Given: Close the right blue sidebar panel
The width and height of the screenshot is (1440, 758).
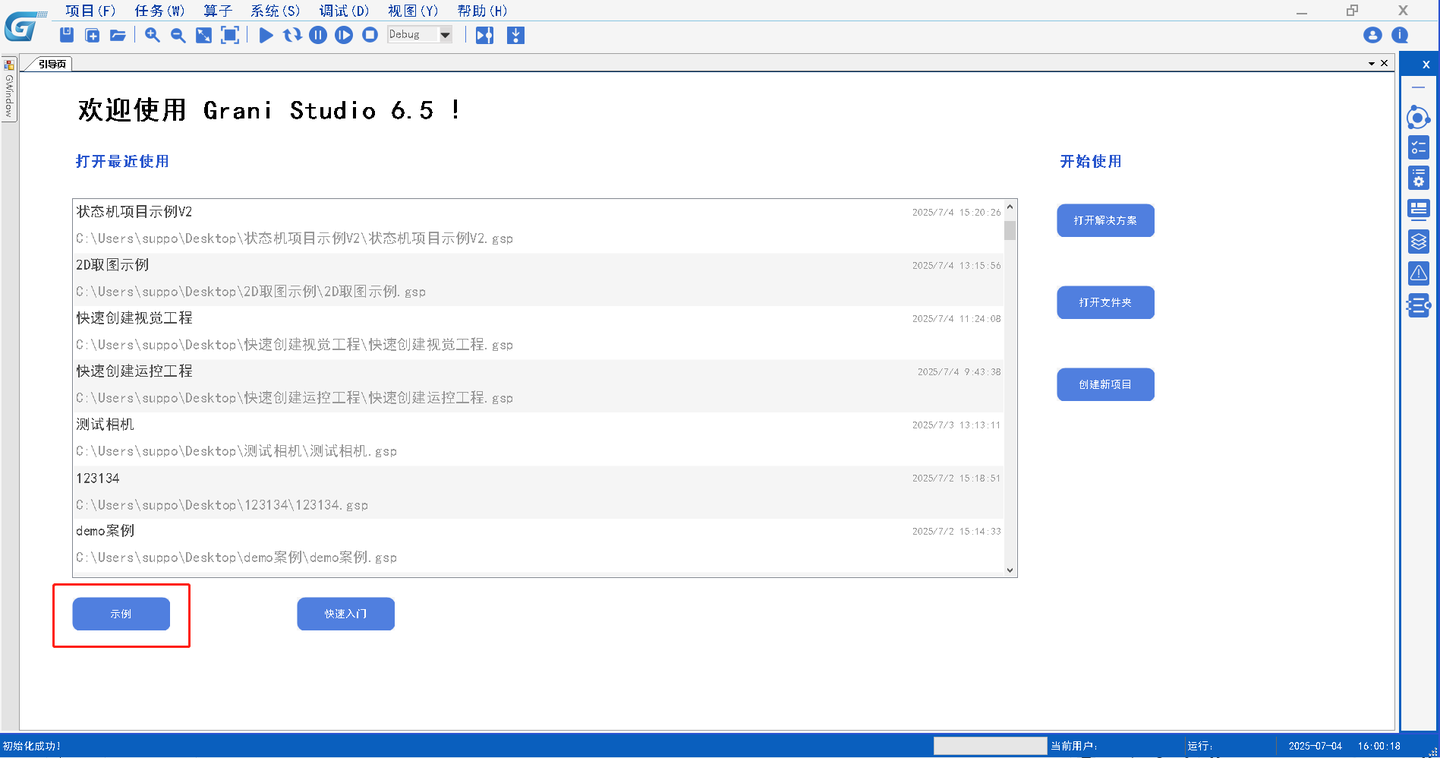Looking at the screenshot, I should pos(1427,65).
